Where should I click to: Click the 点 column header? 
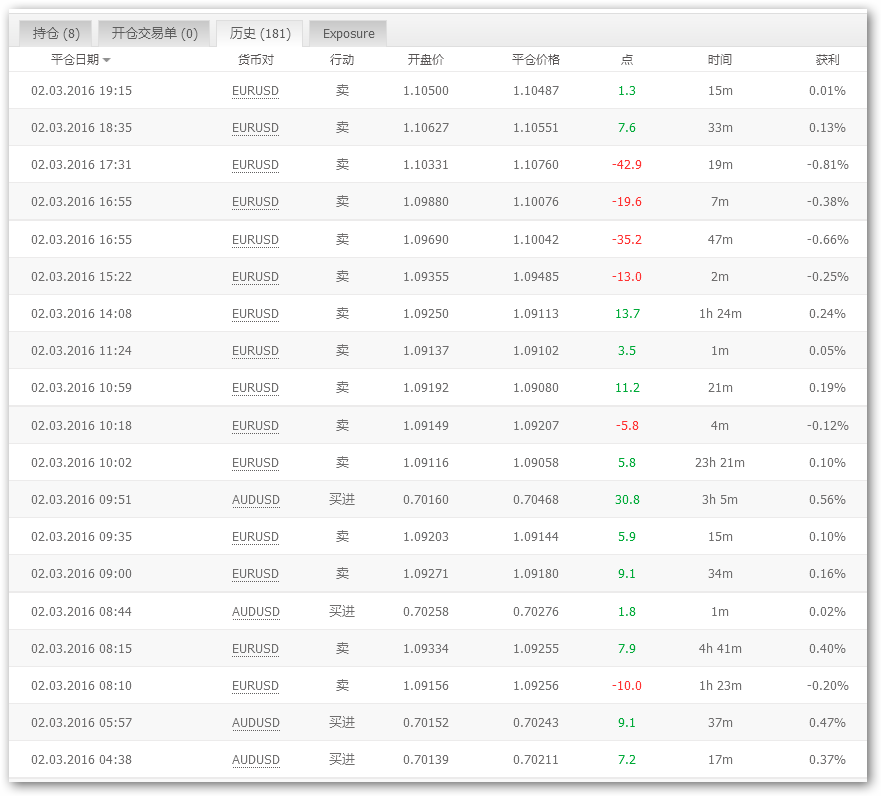pos(626,60)
